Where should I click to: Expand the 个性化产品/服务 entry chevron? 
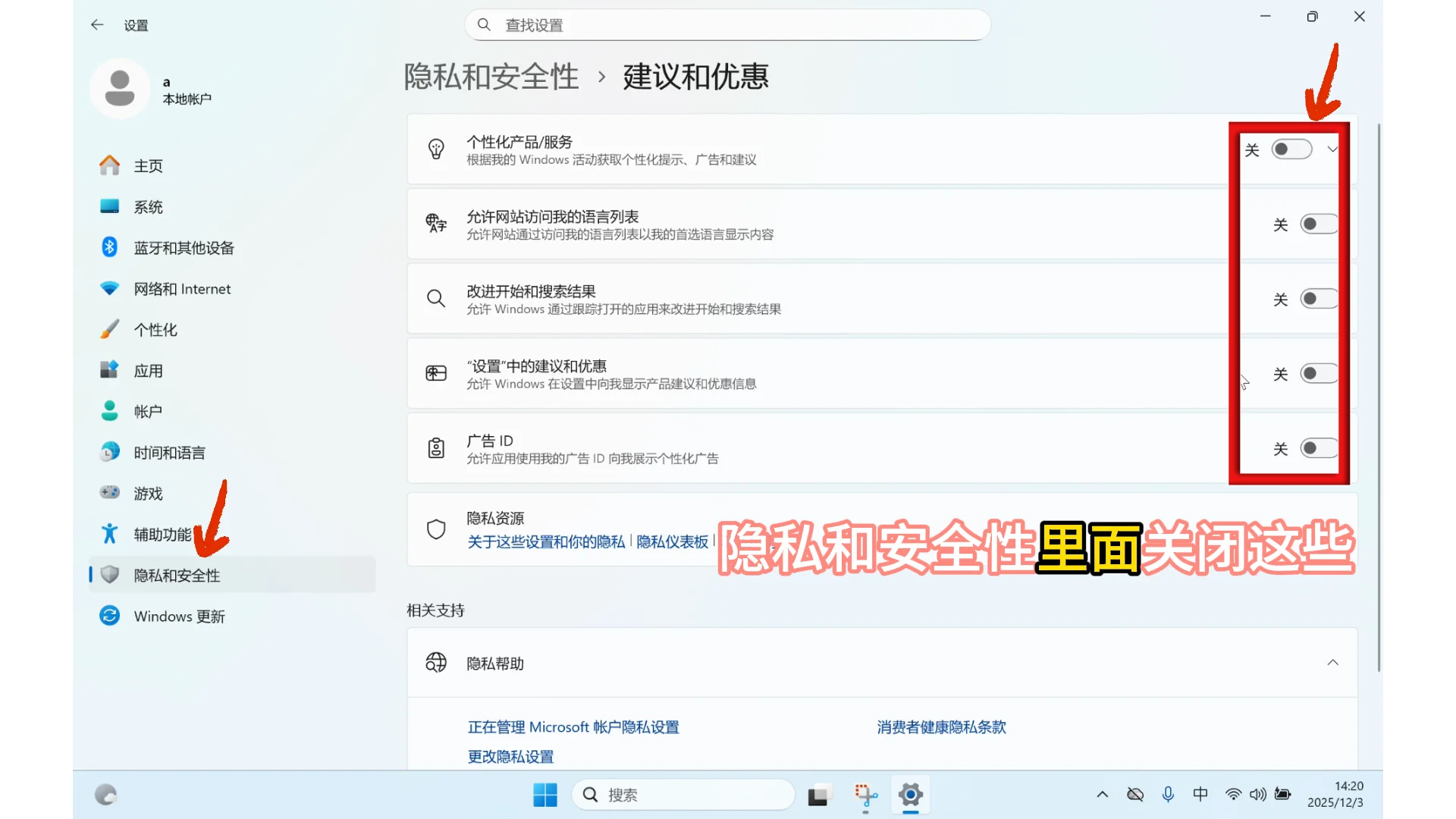pyautogui.click(x=1333, y=149)
